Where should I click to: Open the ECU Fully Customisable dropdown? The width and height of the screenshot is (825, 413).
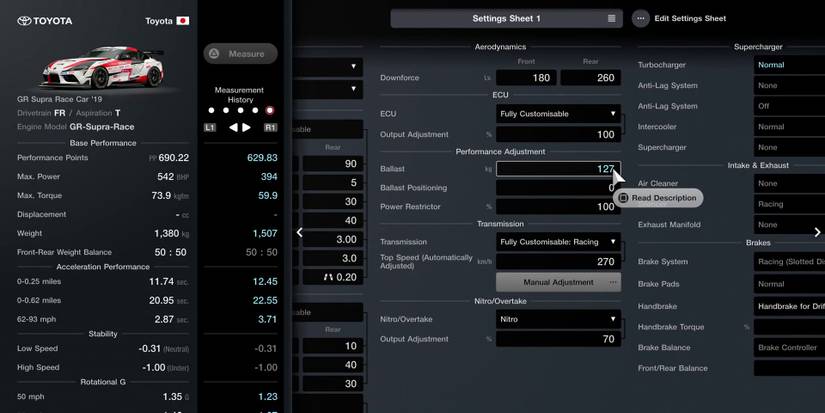(x=558, y=114)
